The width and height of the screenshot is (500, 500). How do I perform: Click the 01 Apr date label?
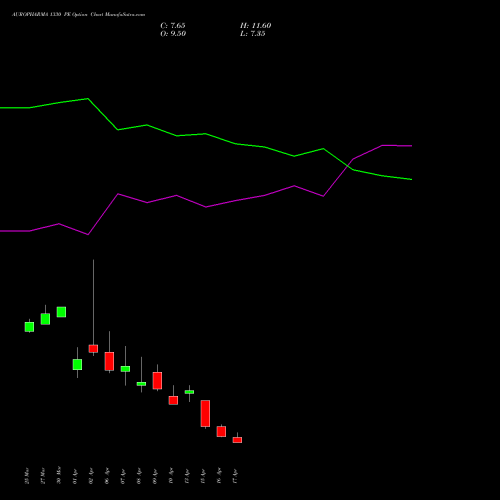(75, 477)
